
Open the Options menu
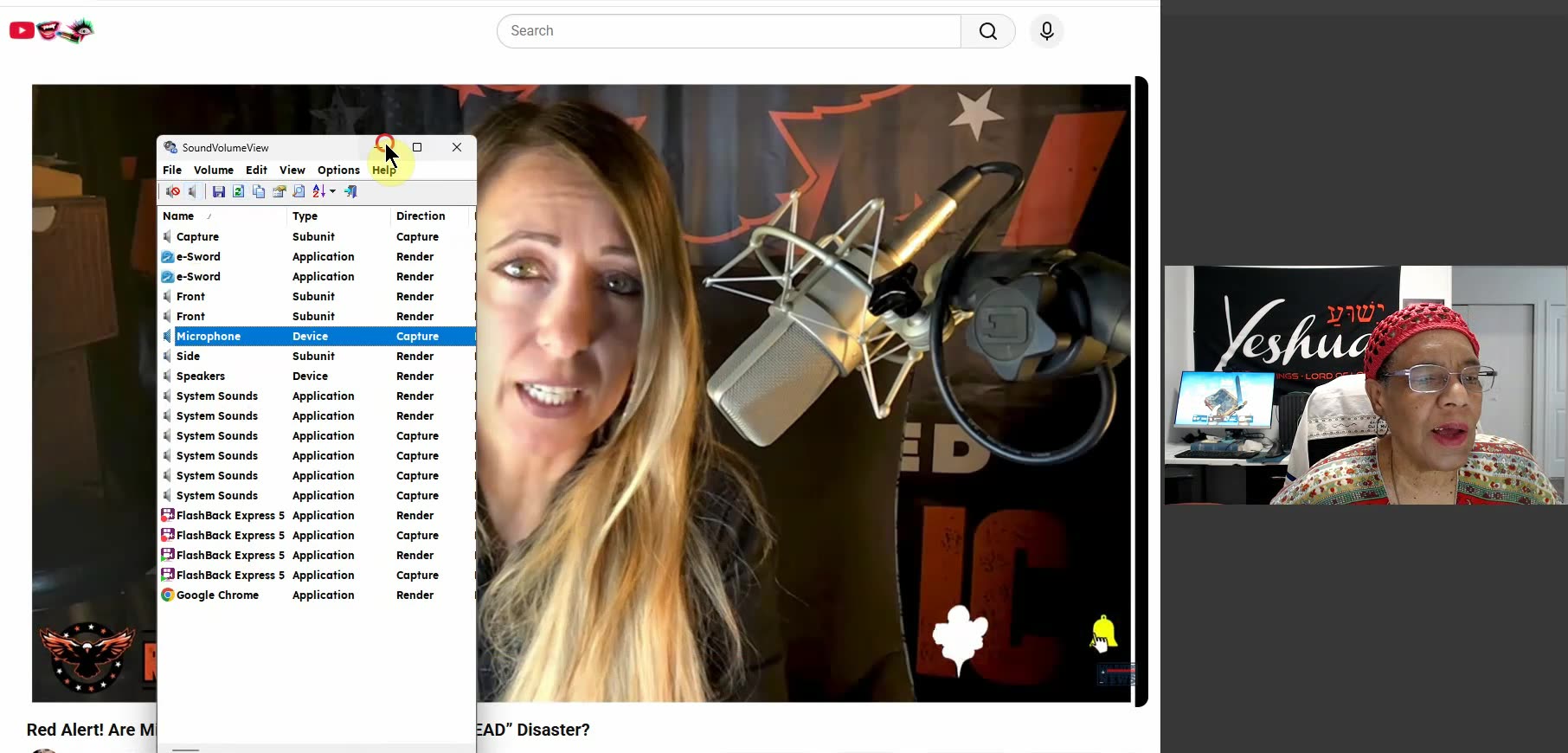(x=338, y=170)
